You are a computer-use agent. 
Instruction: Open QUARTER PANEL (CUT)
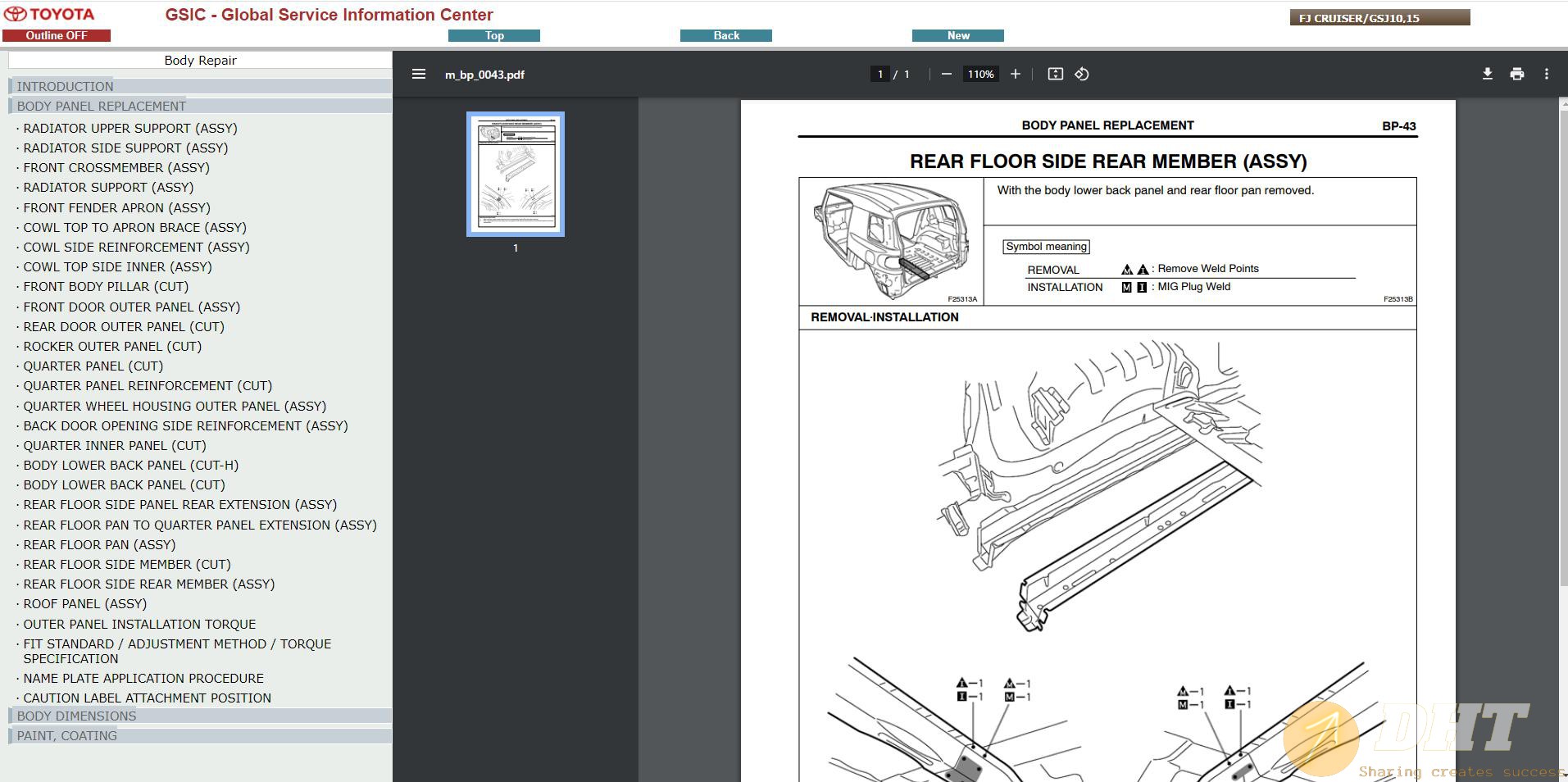click(93, 366)
